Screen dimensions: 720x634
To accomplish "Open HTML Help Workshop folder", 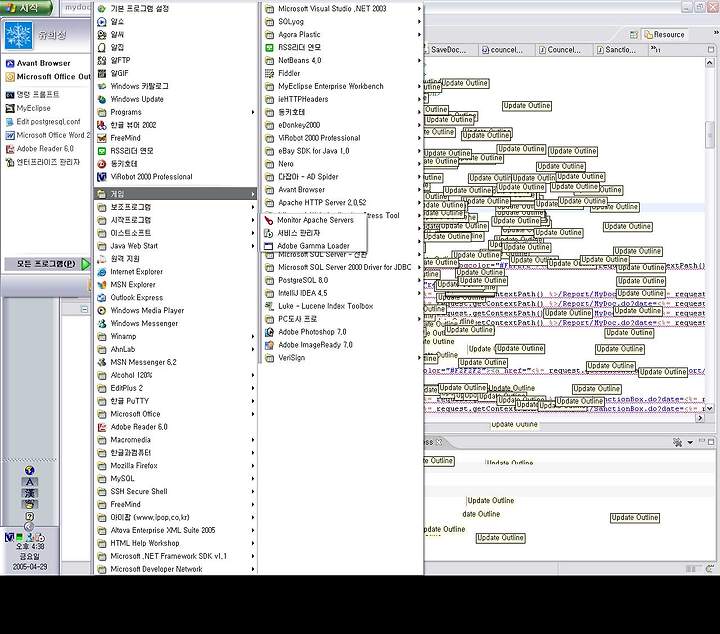I will tap(174, 543).
